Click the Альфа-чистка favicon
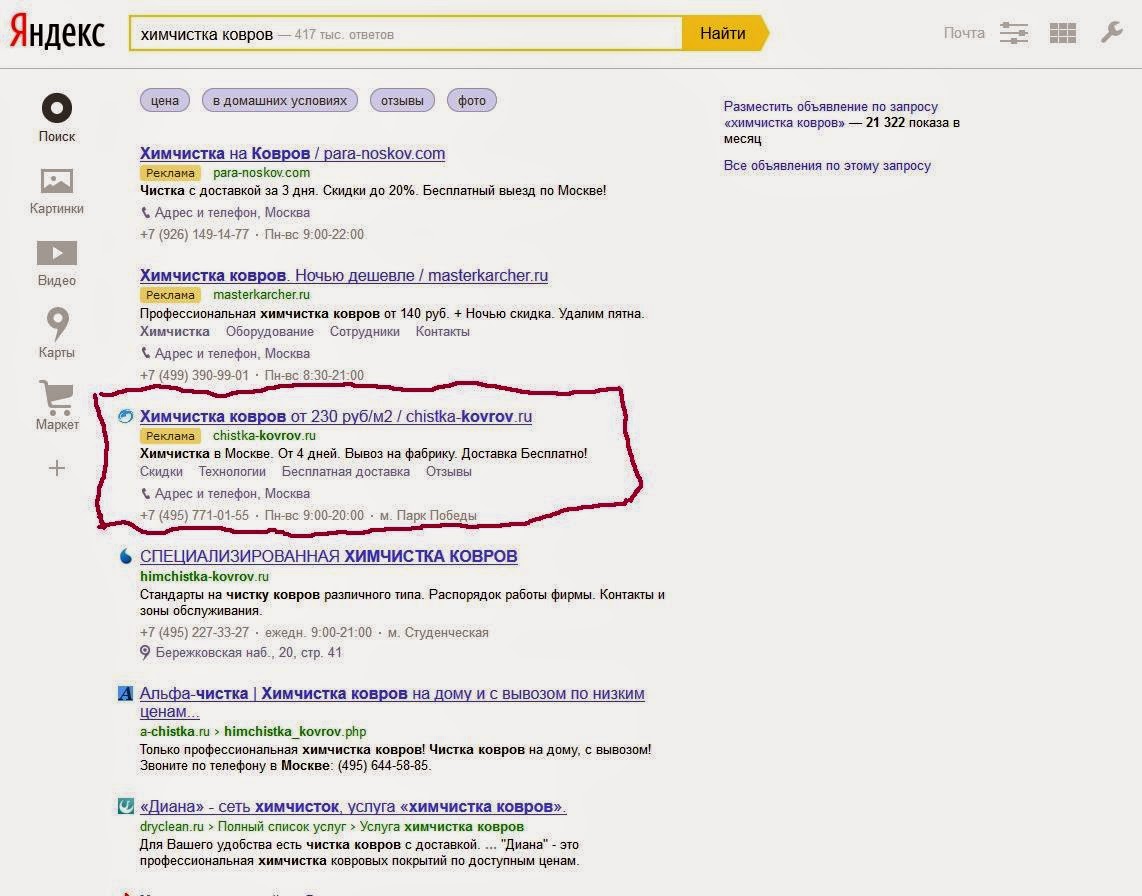This screenshot has height=896, width=1142. pos(125,693)
